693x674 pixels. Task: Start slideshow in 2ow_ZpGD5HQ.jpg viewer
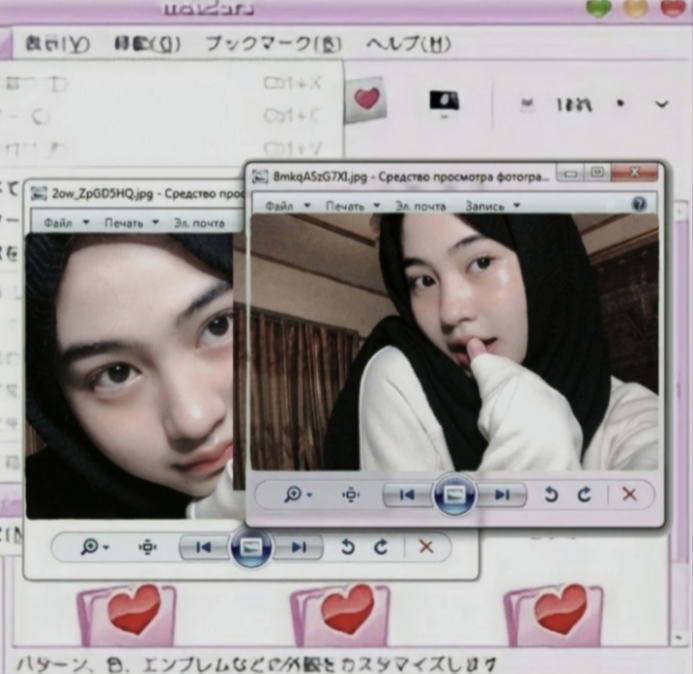pos(250,547)
